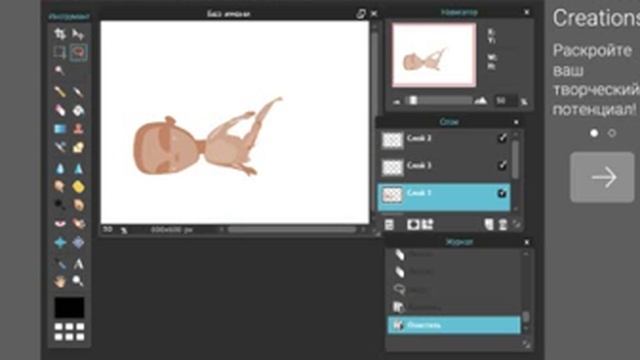Viewport: 640px width, 360px height.
Task: Select the Spot Heal tool
Action: [78, 223]
